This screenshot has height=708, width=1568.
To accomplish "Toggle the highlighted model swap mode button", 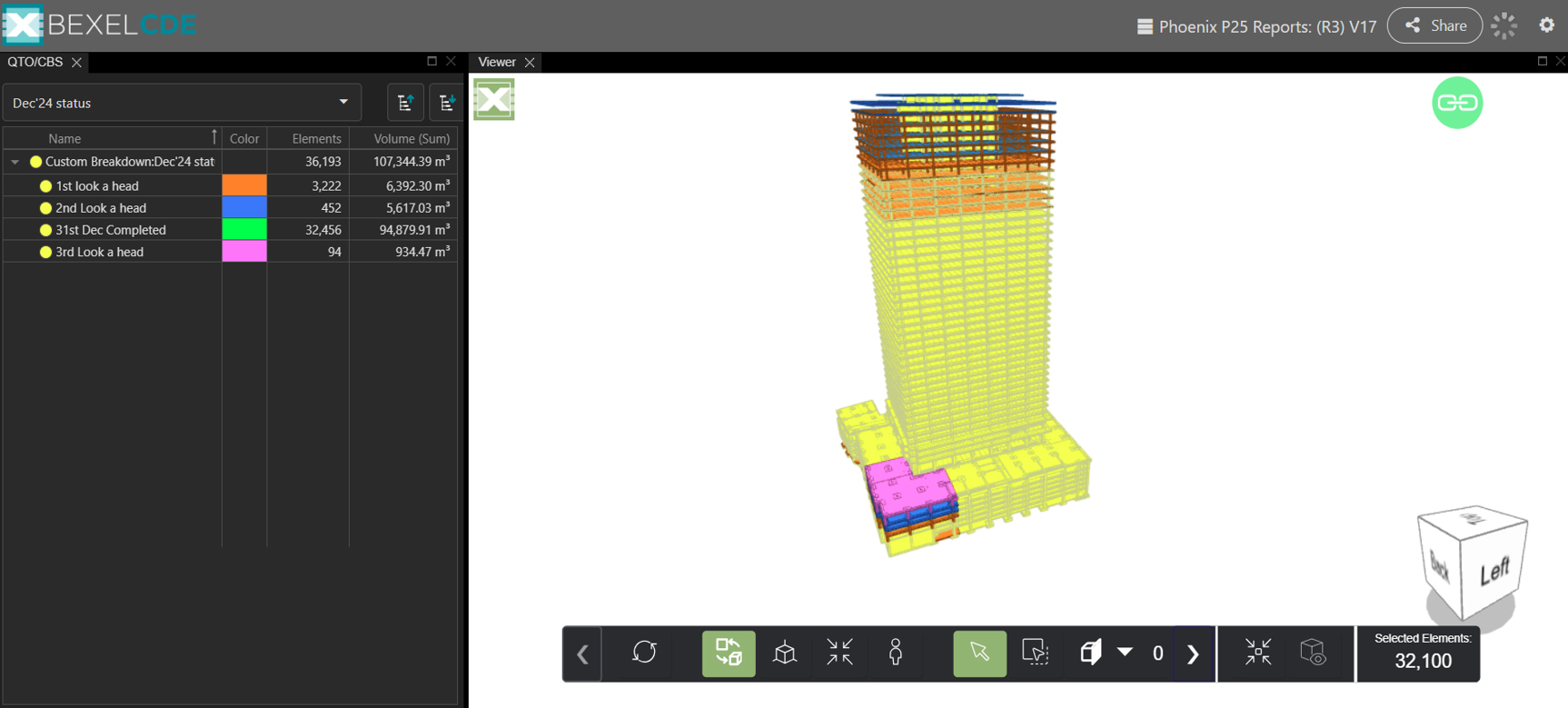I will tap(729, 653).
